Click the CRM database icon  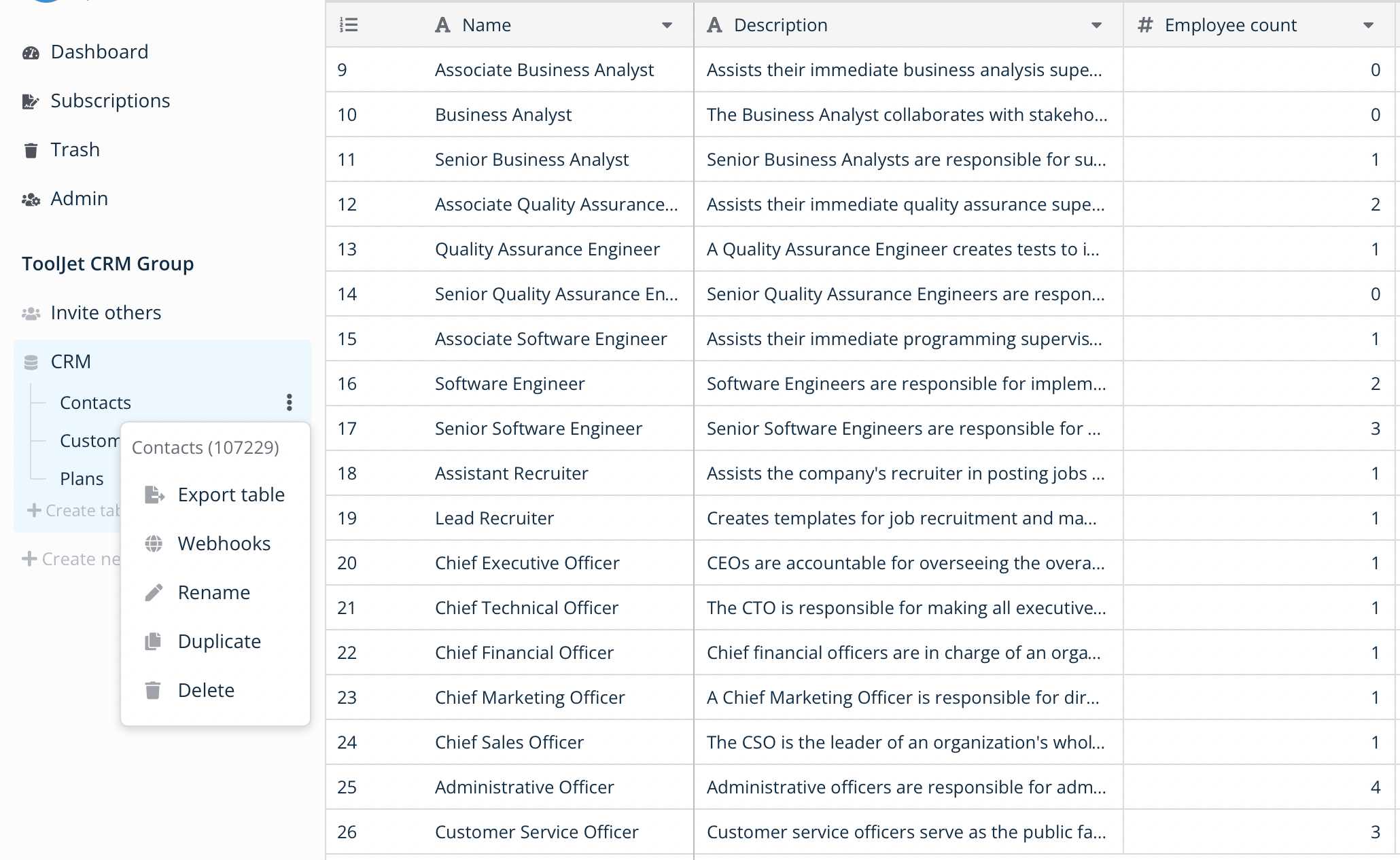pos(31,363)
